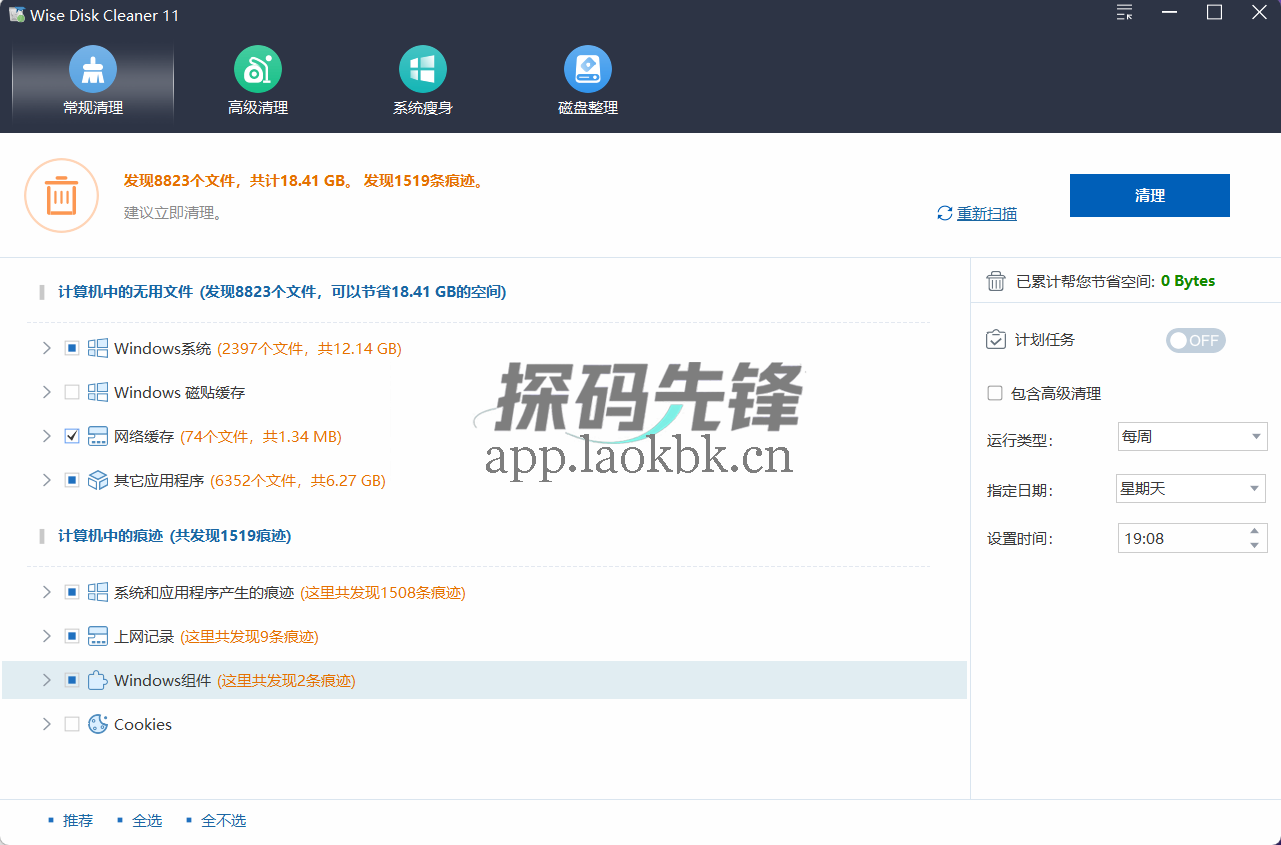Screen dimensions: 1281x845
Task: Switch to 高级清理 (Advanced Cleaner)
Action: (257, 80)
